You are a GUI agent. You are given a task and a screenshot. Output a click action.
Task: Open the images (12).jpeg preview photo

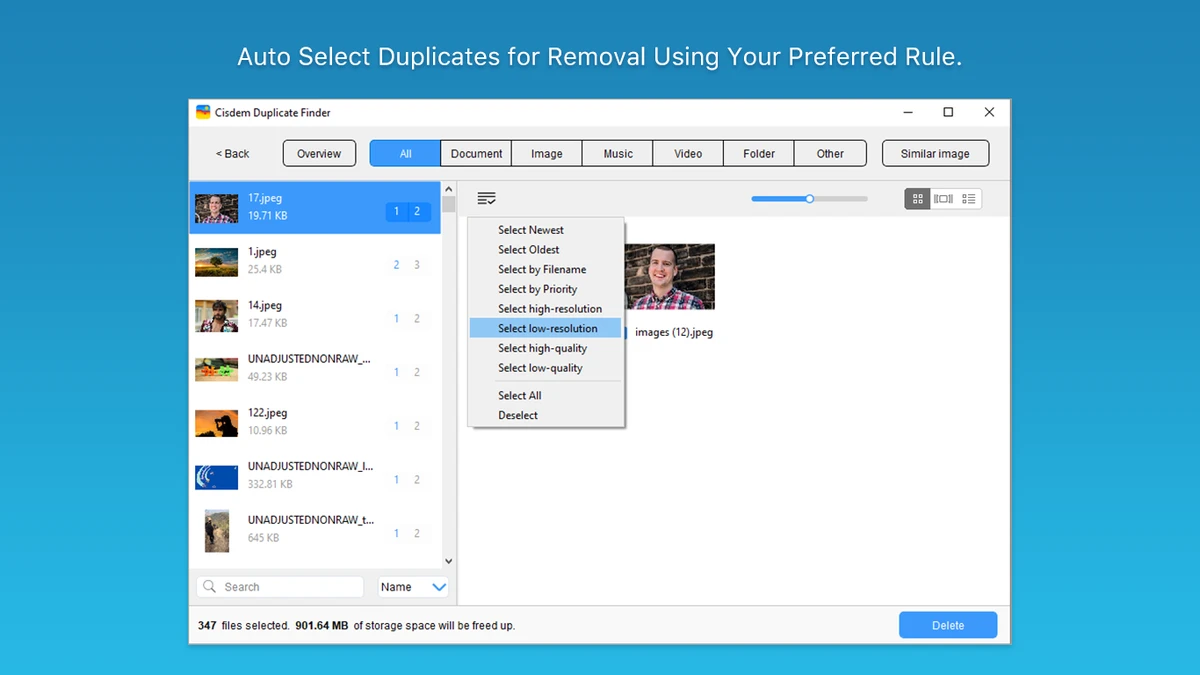[x=669, y=277]
